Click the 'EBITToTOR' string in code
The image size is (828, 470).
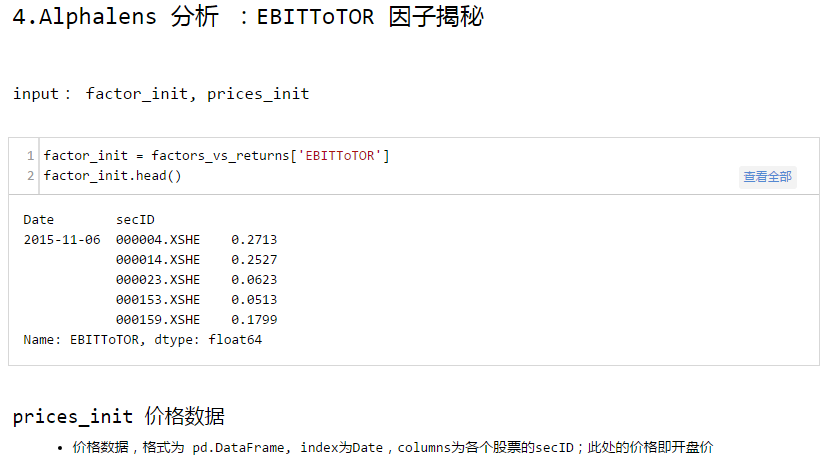(341, 156)
